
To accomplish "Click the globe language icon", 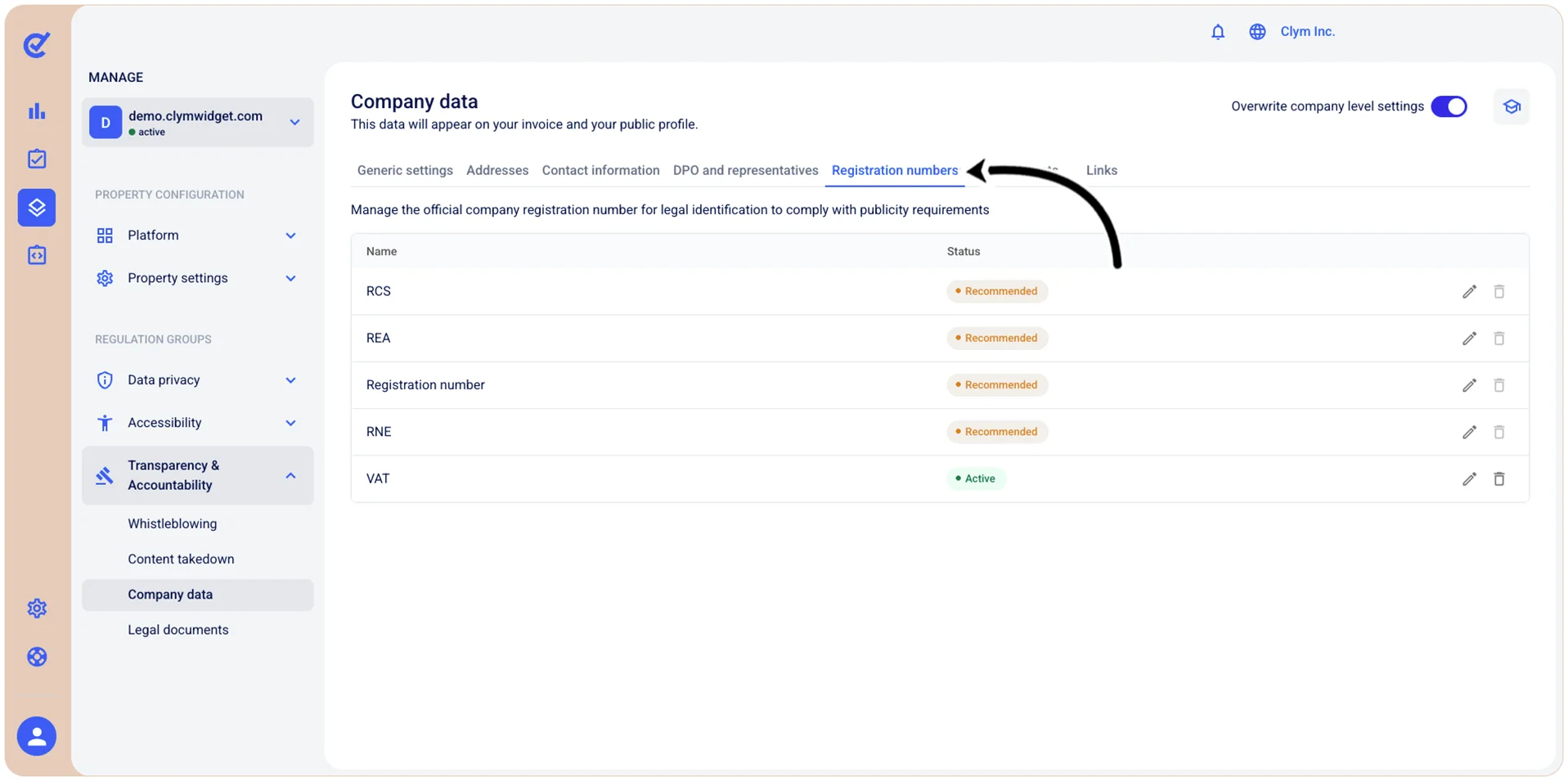I will point(1257,32).
